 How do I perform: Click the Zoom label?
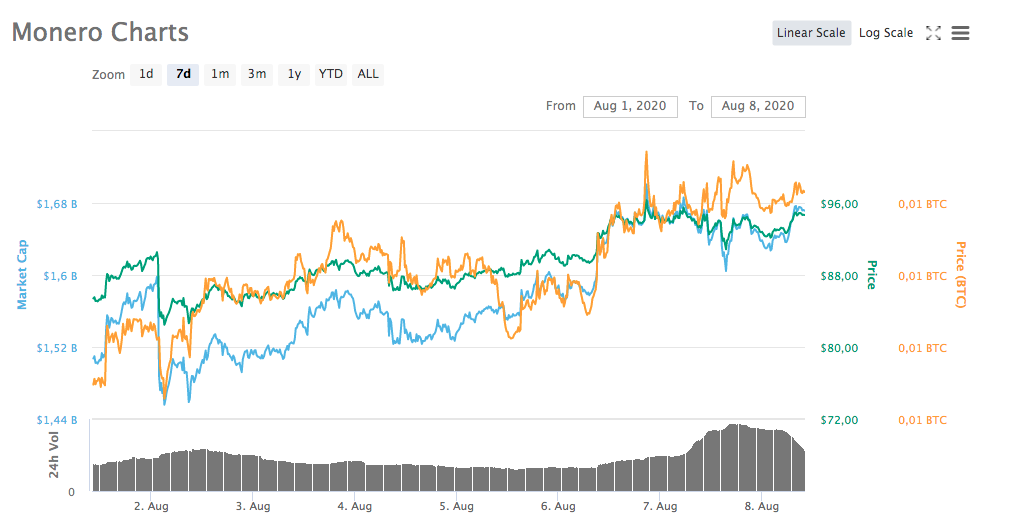coord(108,75)
